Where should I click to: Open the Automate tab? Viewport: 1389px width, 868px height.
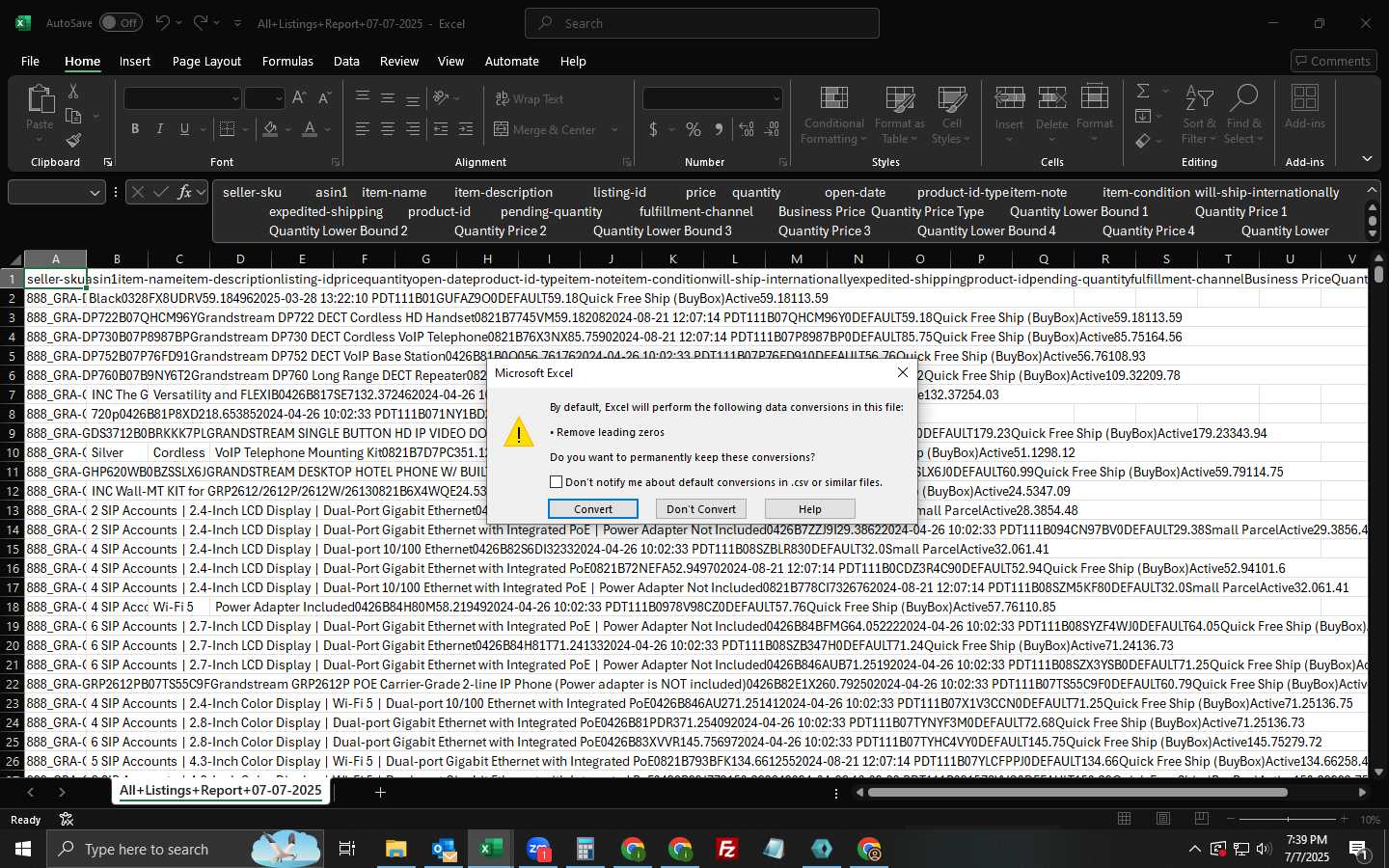(511, 61)
